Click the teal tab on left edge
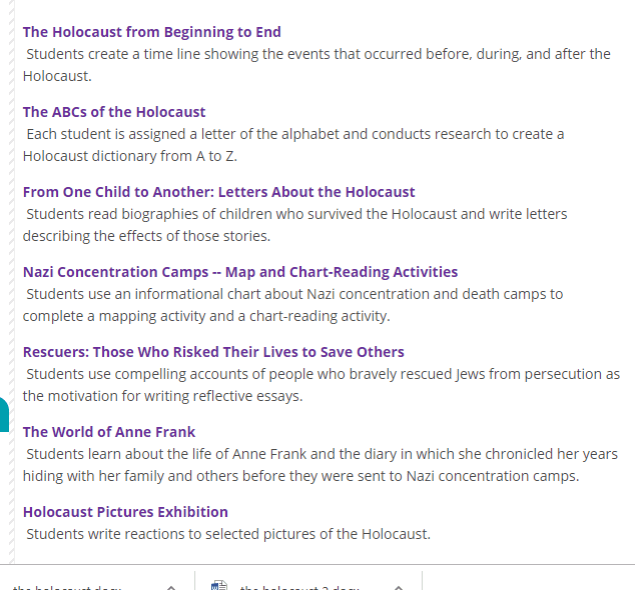Image resolution: width=635 pixels, height=590 pixels. pos(3,415)
